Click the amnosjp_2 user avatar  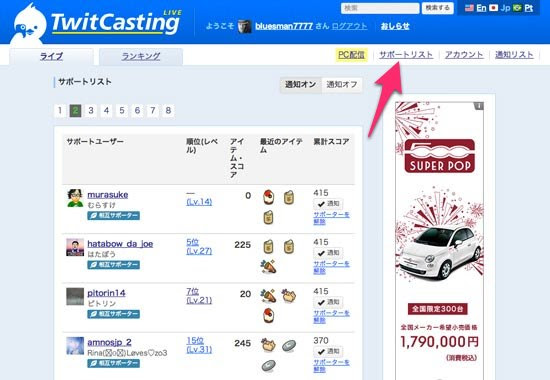tap(75, 346)
